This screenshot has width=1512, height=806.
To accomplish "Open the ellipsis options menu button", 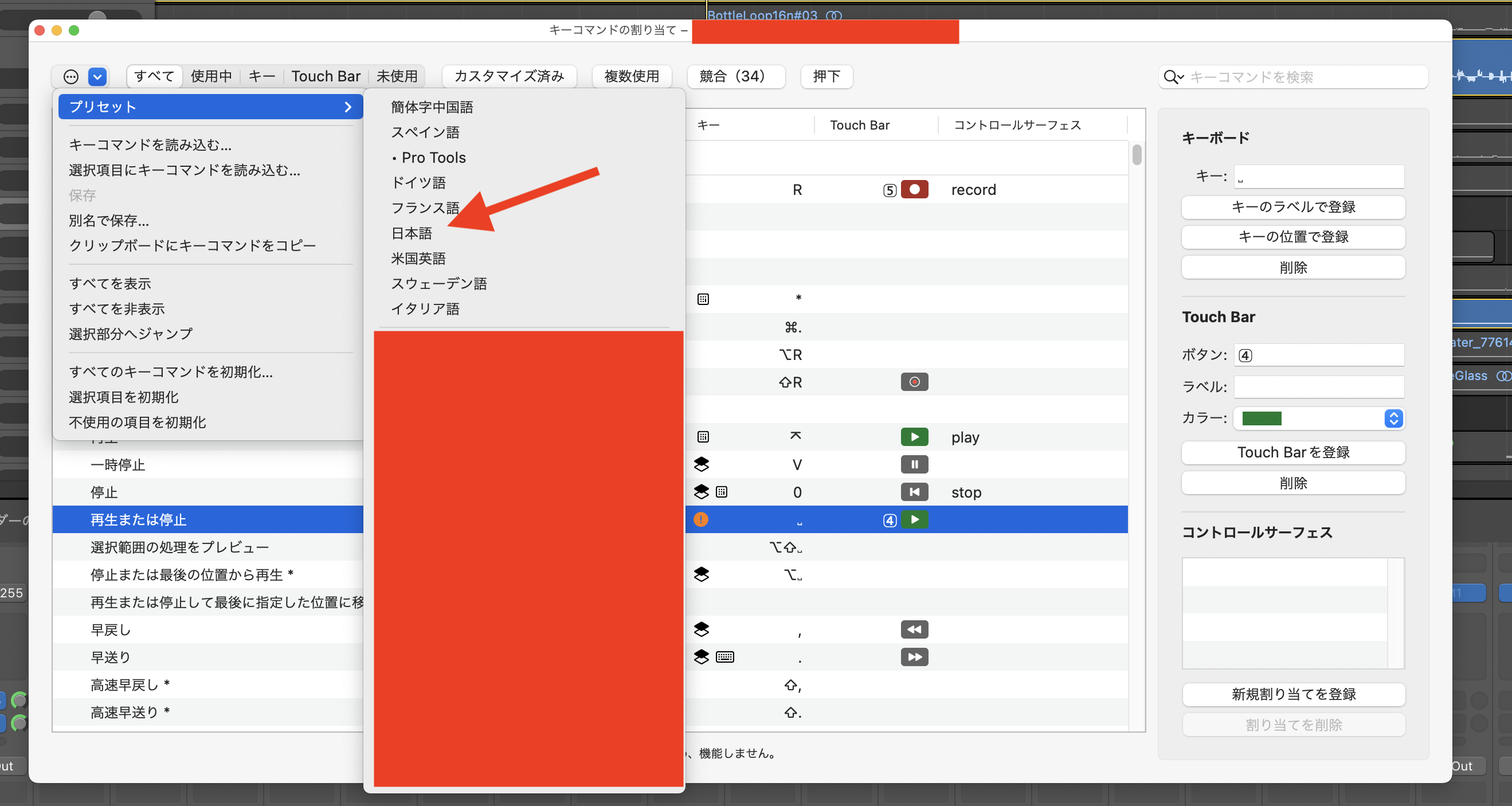I will click(x=71, y=76).
